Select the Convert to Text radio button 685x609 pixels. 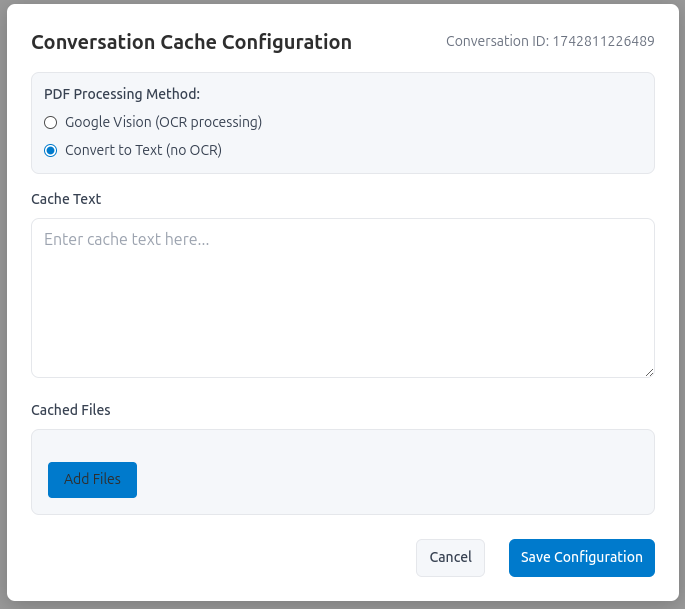coord(51,151)
